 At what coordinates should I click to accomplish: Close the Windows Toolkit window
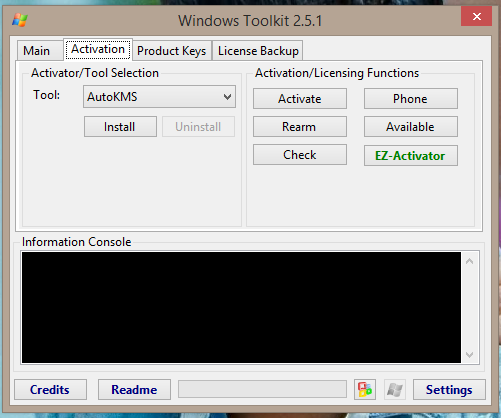pos(476,16)
